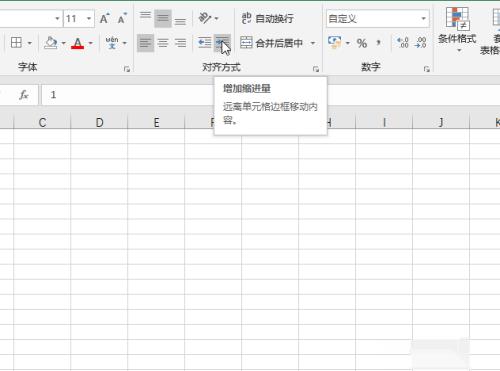This screenshot has height=371, width=500.
Task: Open the phonetic guide dropdown arrow
Action: (125, 43)
